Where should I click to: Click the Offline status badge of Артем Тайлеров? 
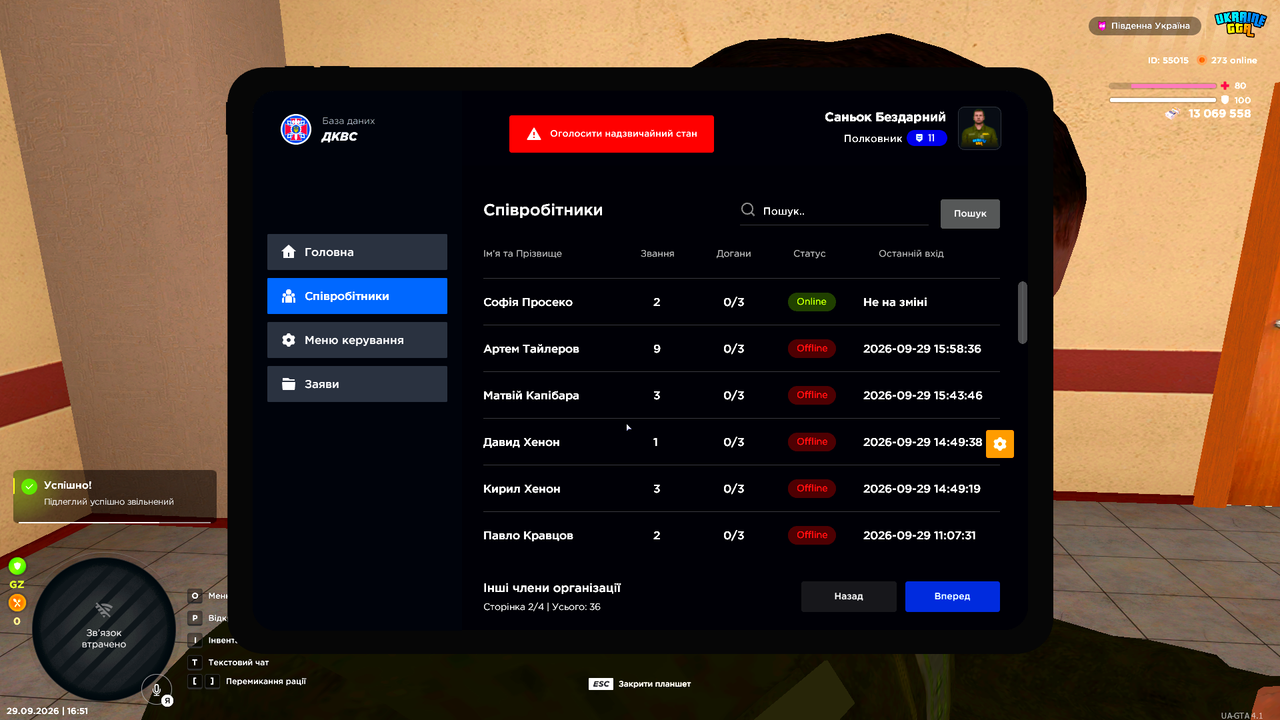pyautogui.click(x=812, y=349)
